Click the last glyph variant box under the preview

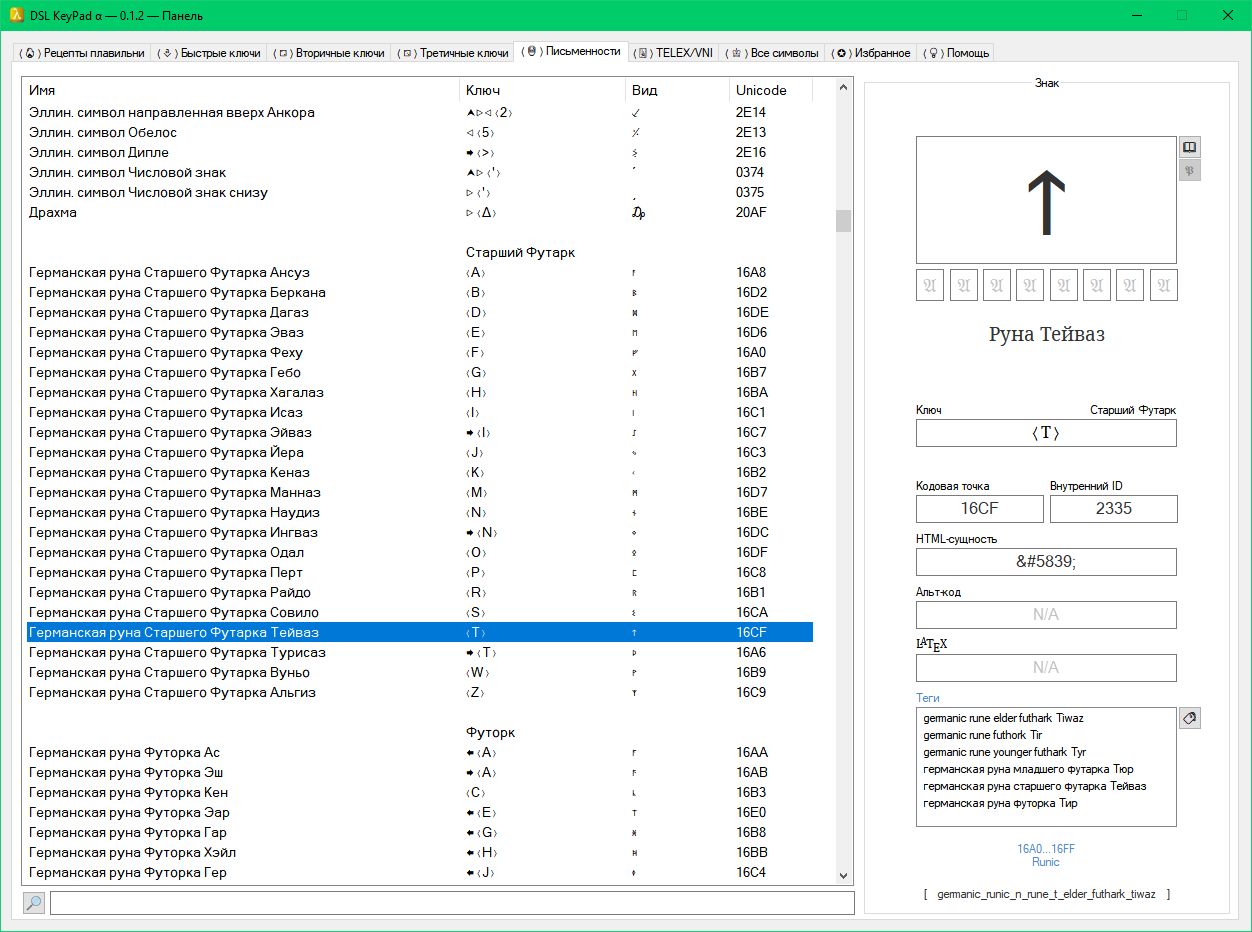[1163, 285]
